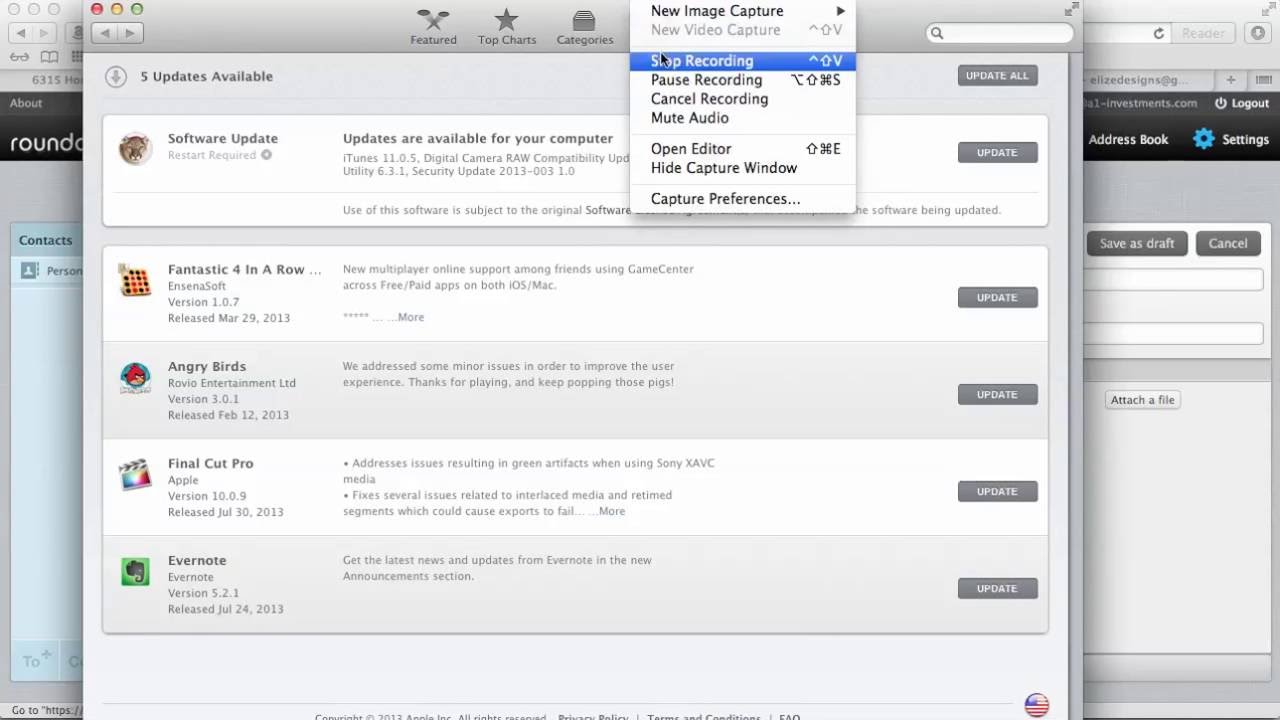
Task: Click the App Store back arrow
Action: 105,33
